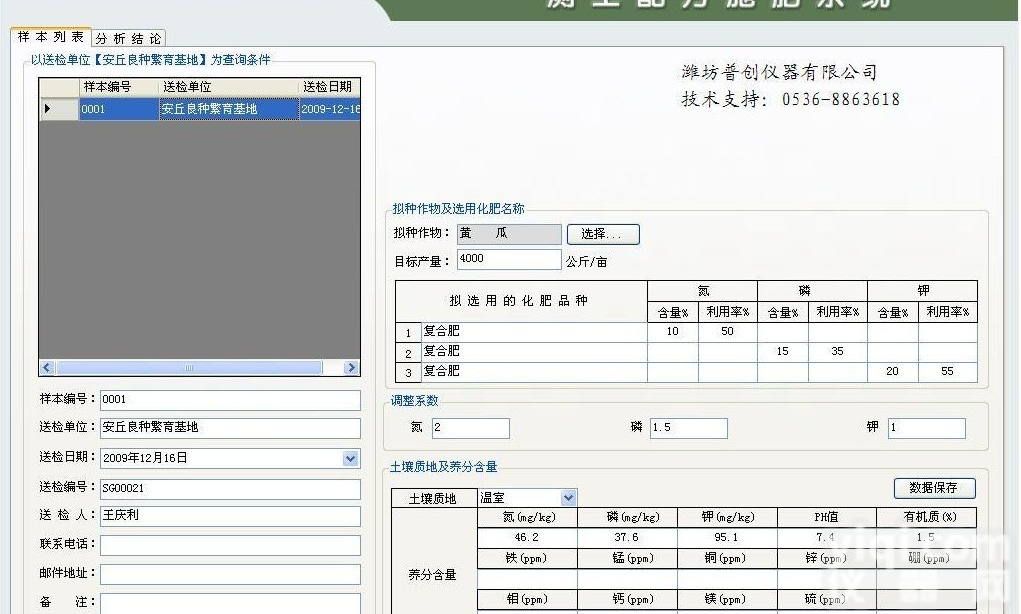Click the empty 联系电话 field
Screen dimensions: 1021x614
click(x=229, y=545)
